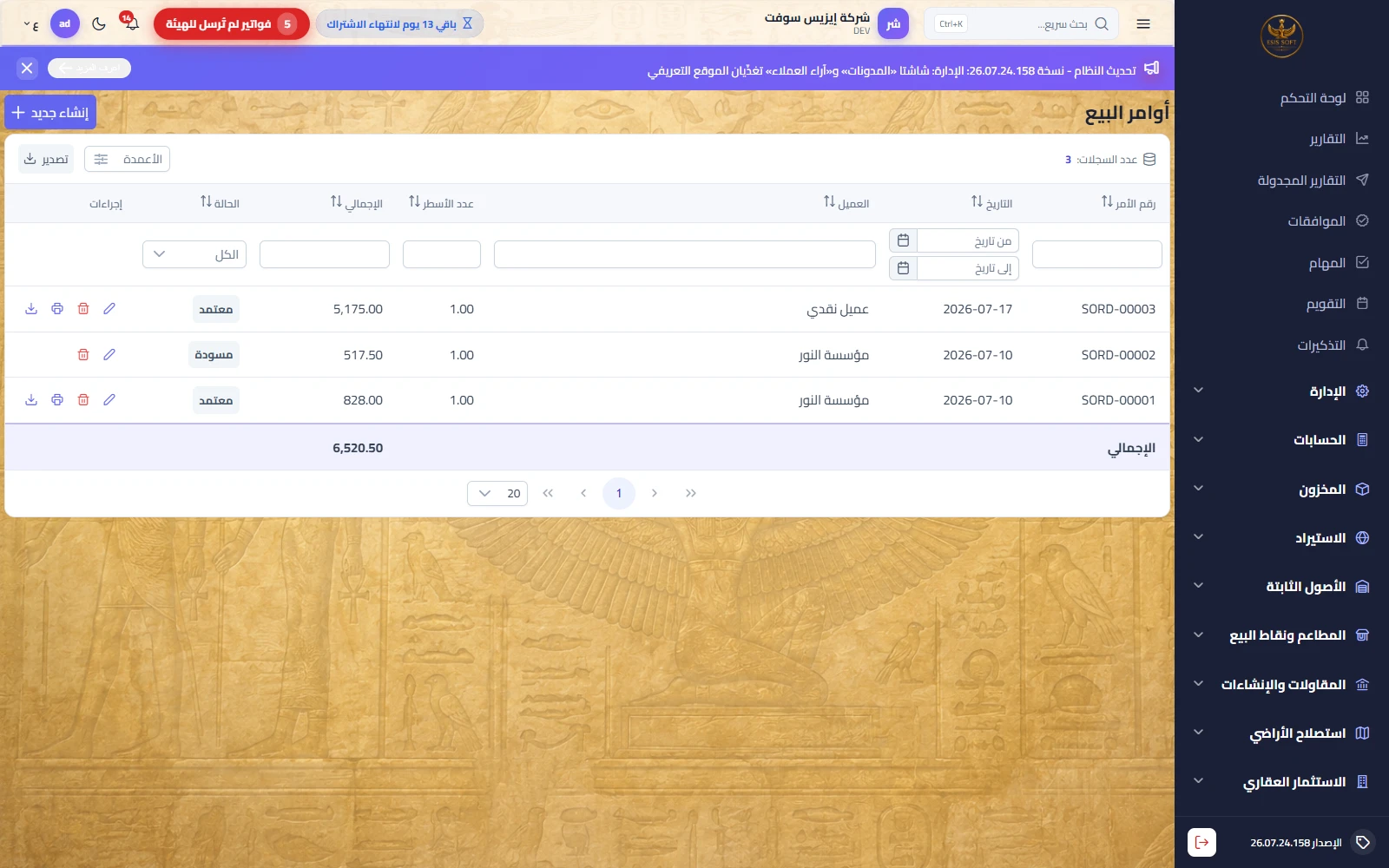Screen dimensions: 1389x868
Task: Open the columns settings button
Action: pyautogui.click(x=127, y=159)
